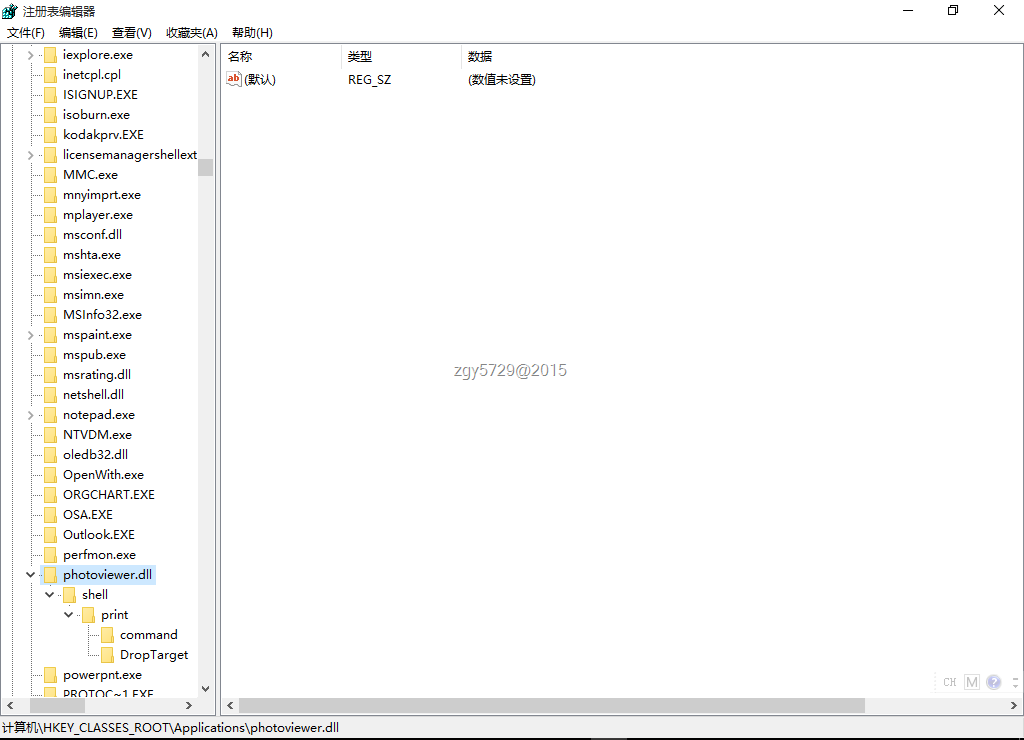Viewport: 1024px width, 740px height.
Task: Collapse the photoviewer.dll tree node
Action: click(30, 575)
